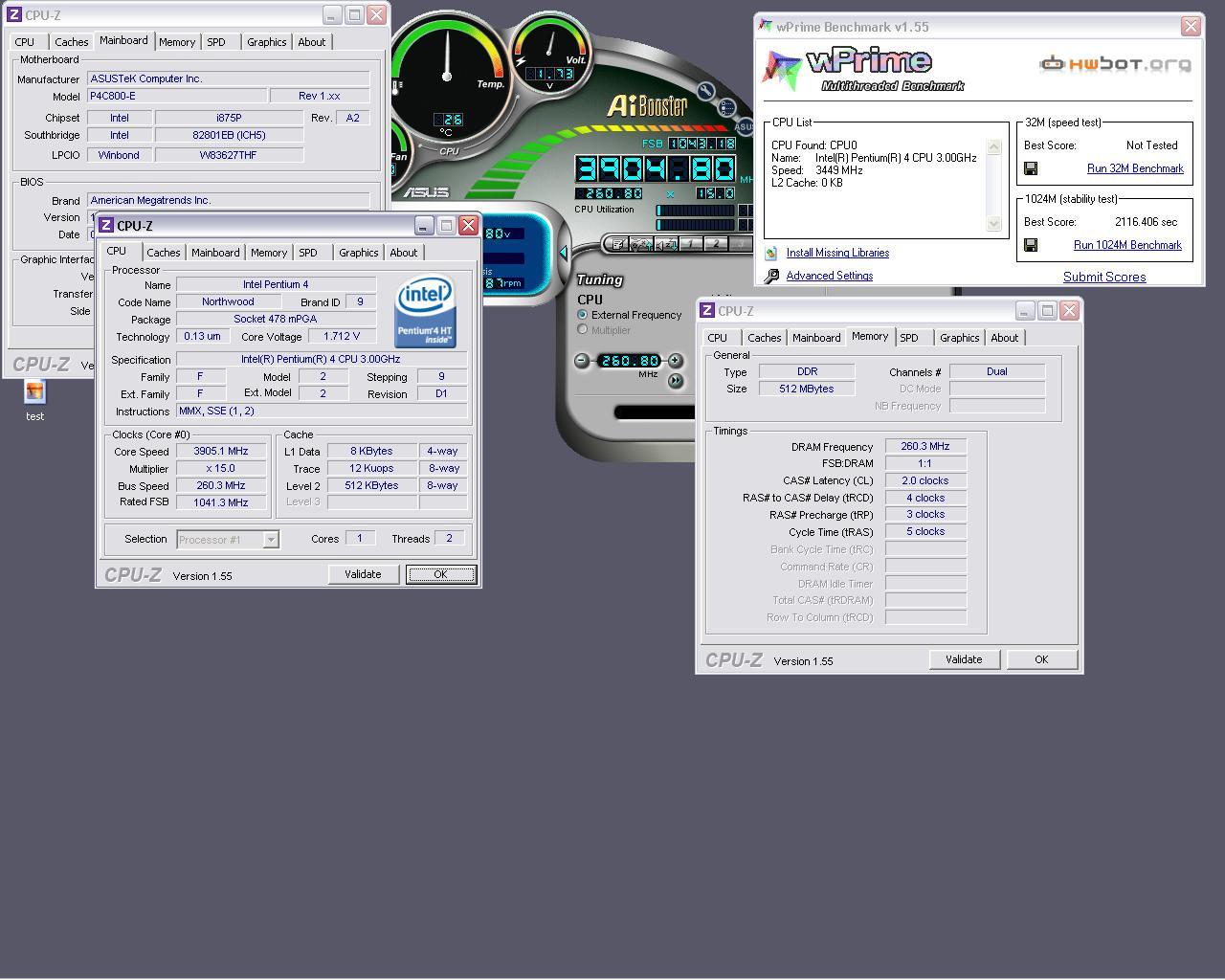Click the P4C800-E model field
The width and height of the screenshot is (1225, 980).
coord(177,96)
